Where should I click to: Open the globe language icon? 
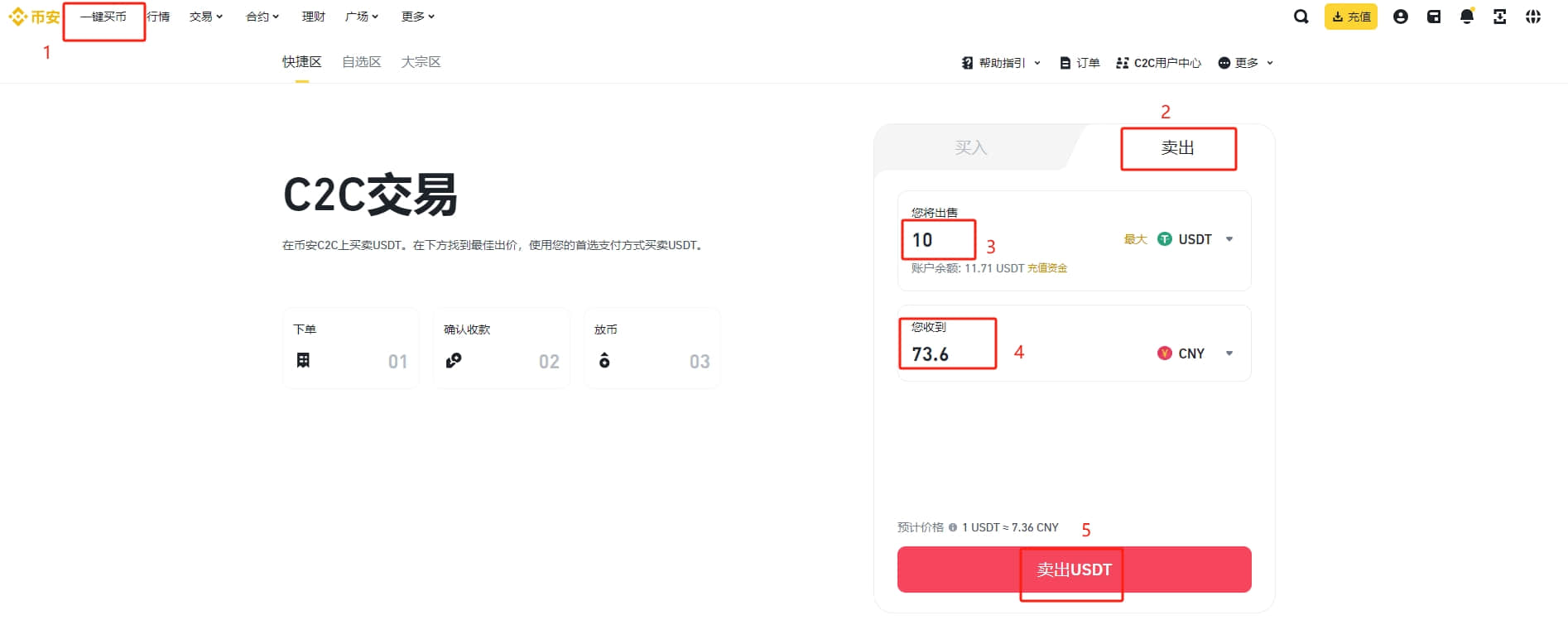(x=1533, y=17)
